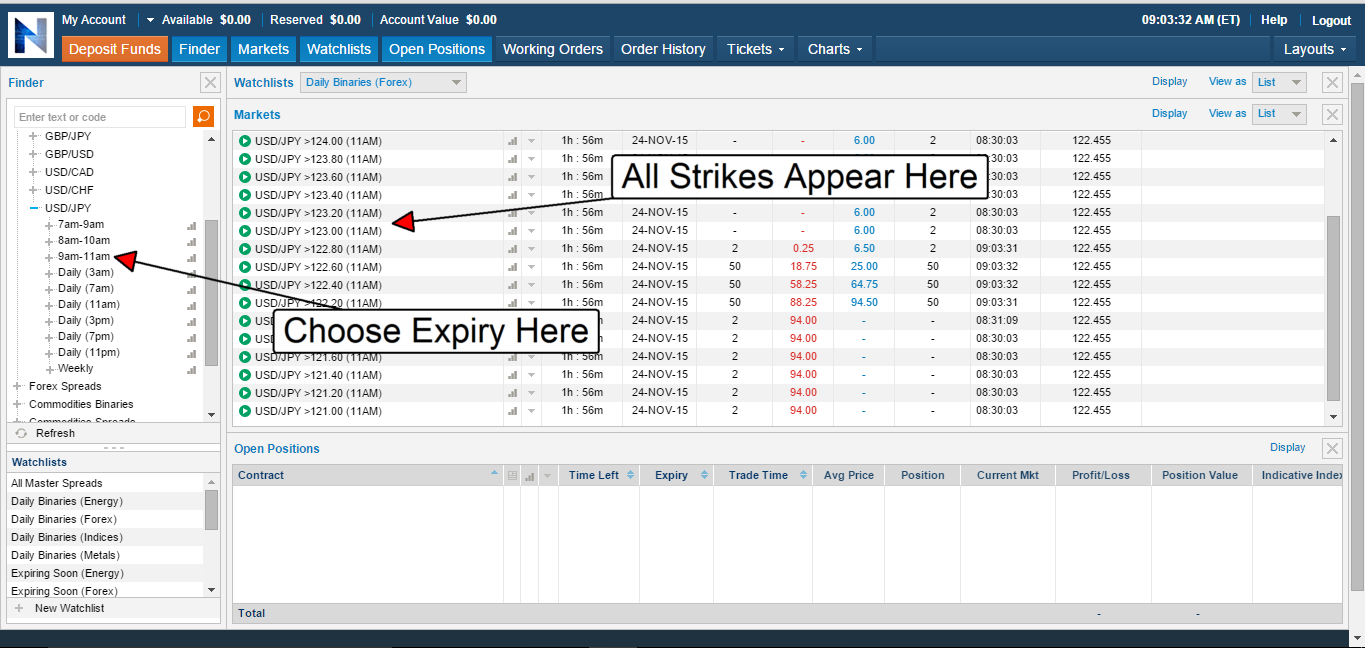Open View as List dropdown in Markets panel
Viewport: 1365px width, 648px height.
1281,113
